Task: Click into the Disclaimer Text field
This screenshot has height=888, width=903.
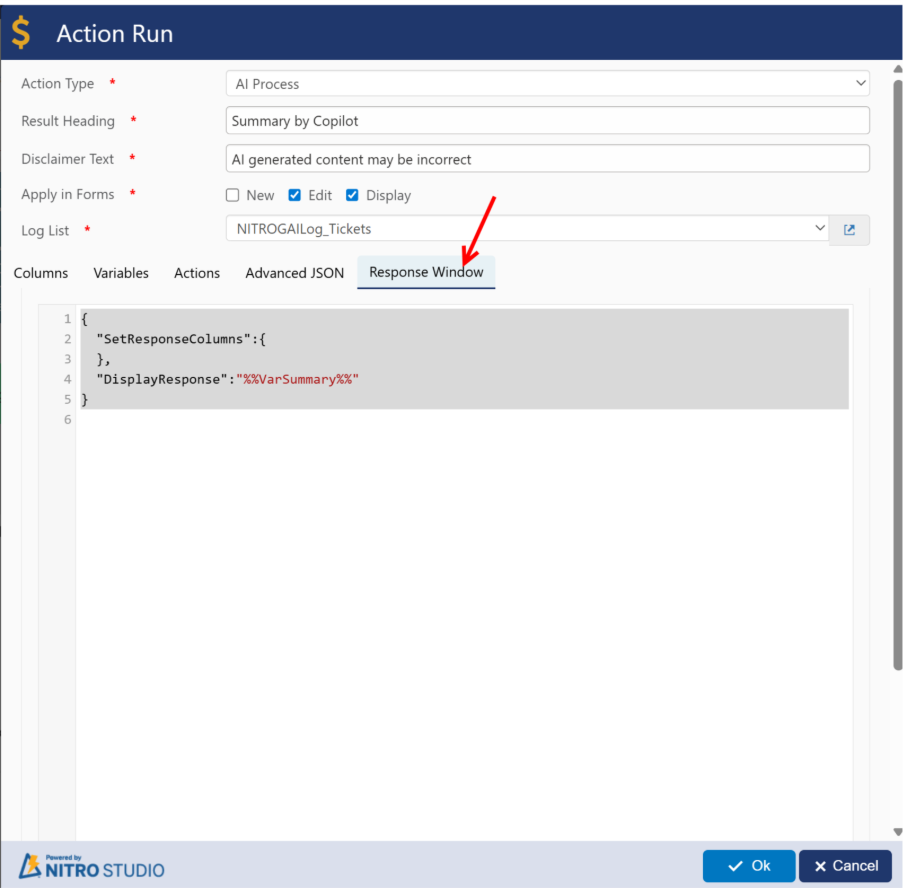Action: [x=547, y=159]
